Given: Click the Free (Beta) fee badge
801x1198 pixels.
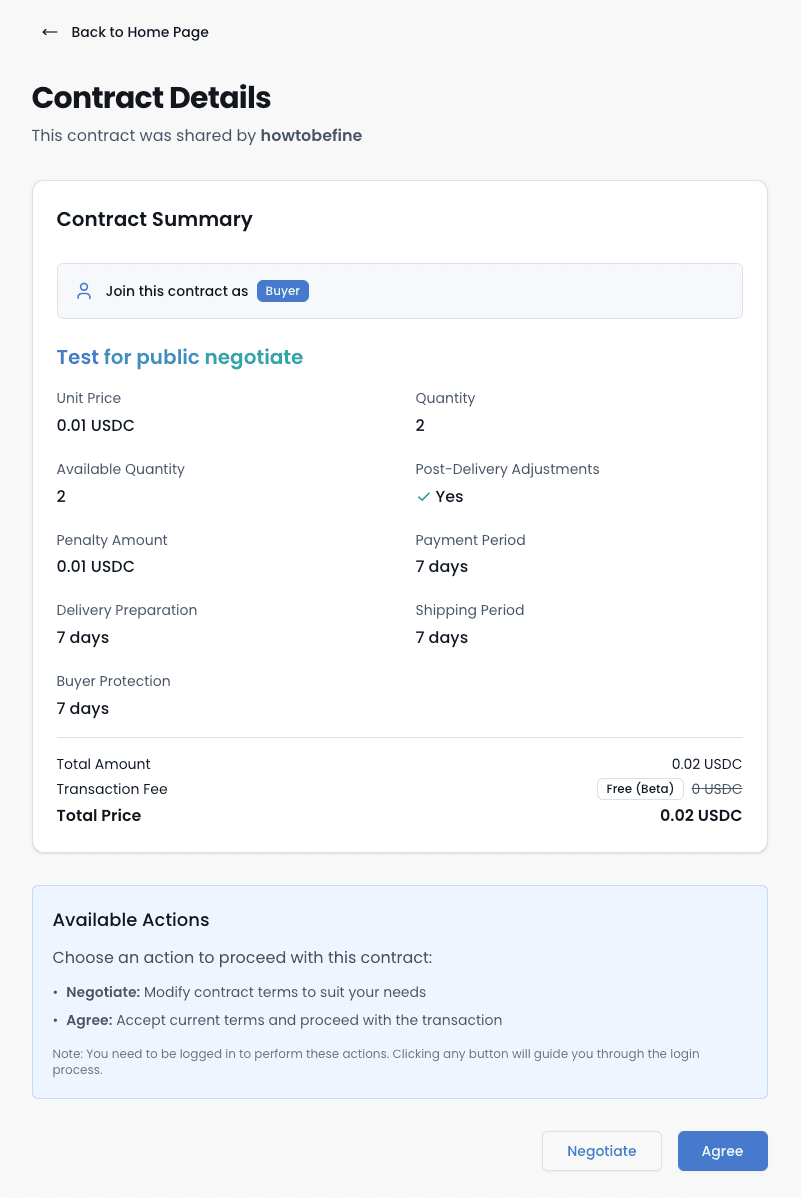Looking at the screenshot, I should [639, 788].
